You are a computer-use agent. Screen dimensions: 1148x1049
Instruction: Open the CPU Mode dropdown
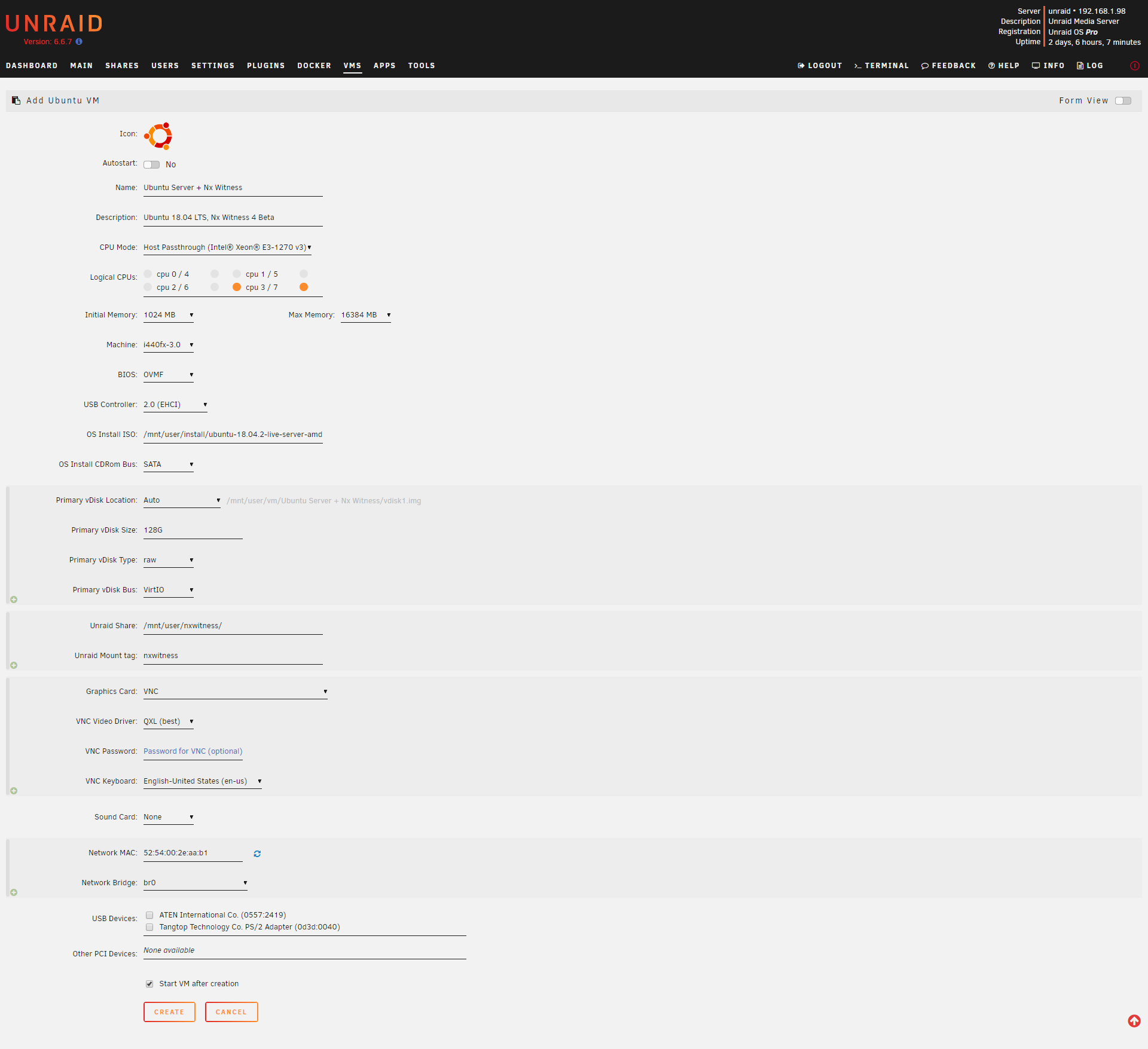[x=227, y=247]
